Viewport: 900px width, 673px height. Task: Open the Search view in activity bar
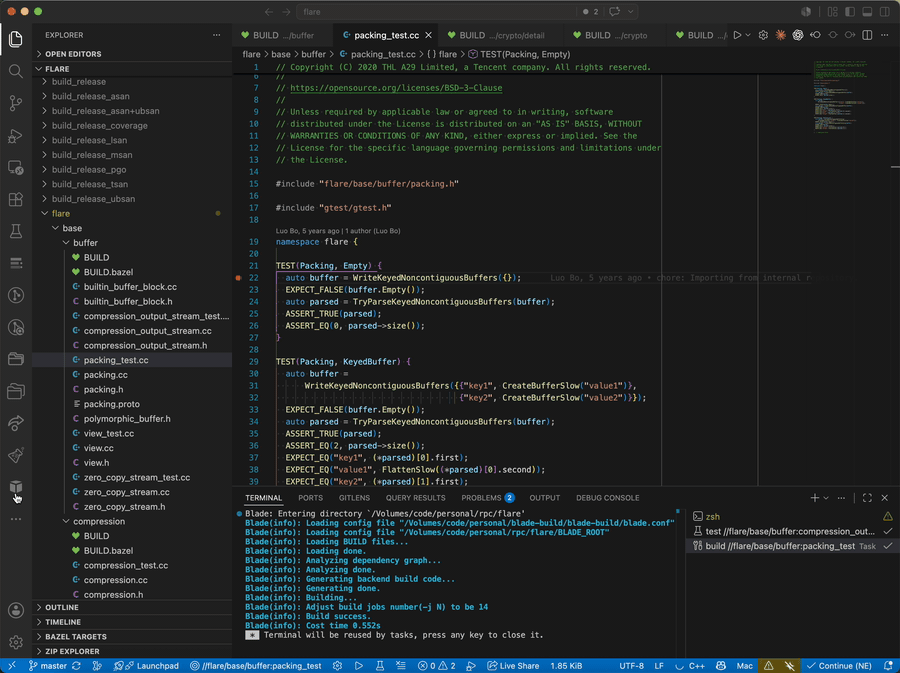[15, 71]
